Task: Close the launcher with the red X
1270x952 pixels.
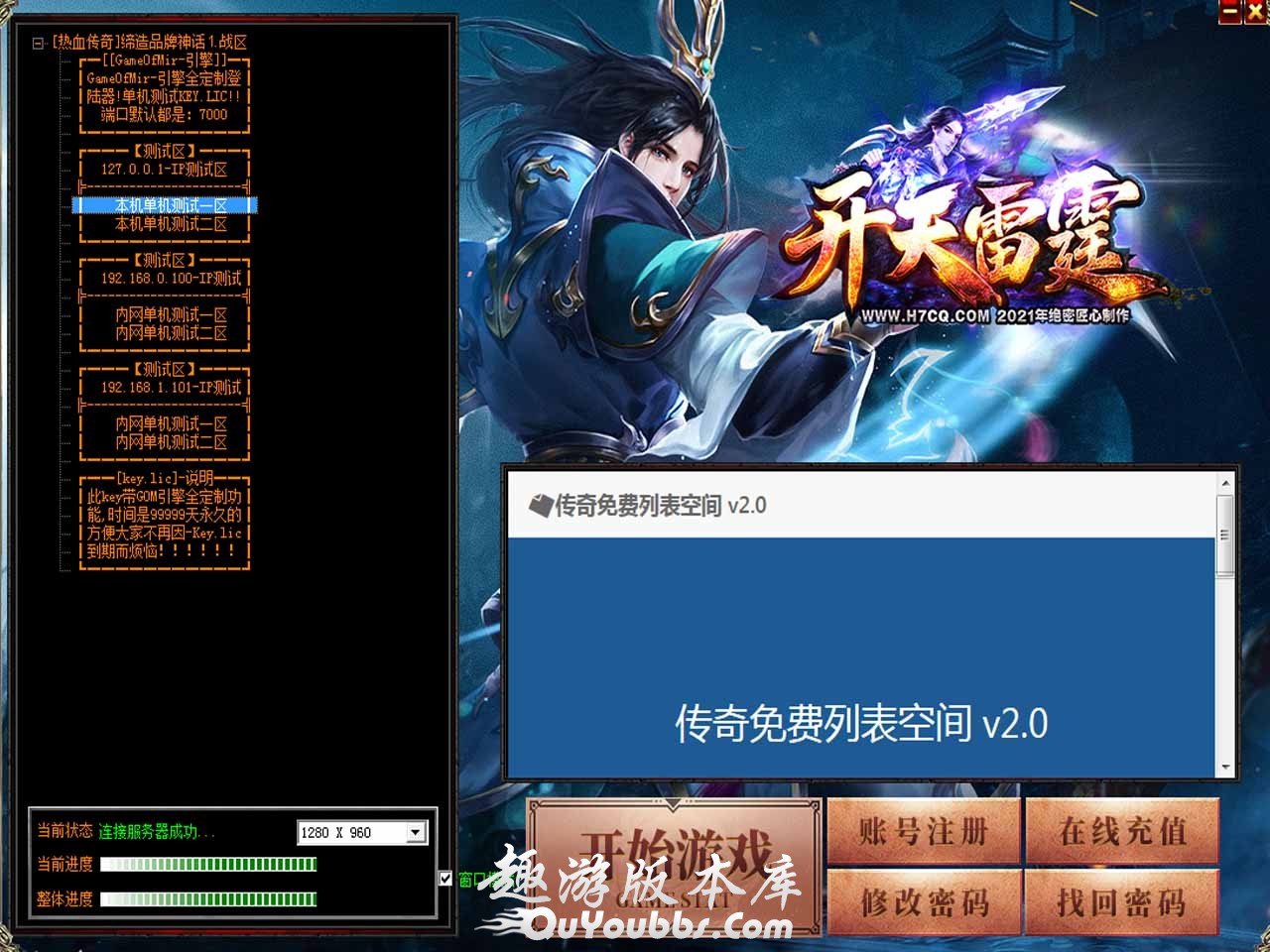Action: click(x=1257, y=12)
